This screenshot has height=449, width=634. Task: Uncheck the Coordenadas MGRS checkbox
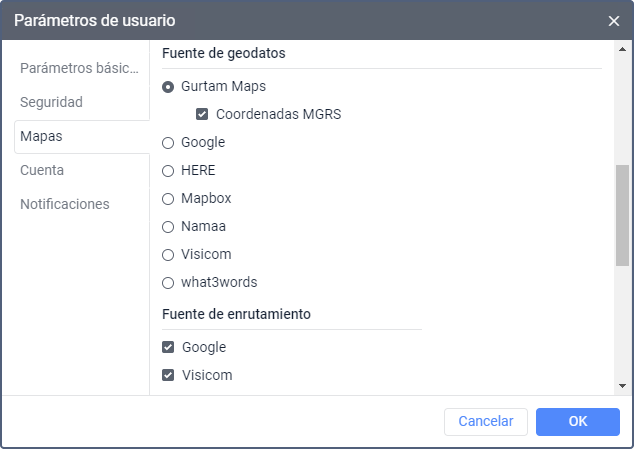coord(202,115)
